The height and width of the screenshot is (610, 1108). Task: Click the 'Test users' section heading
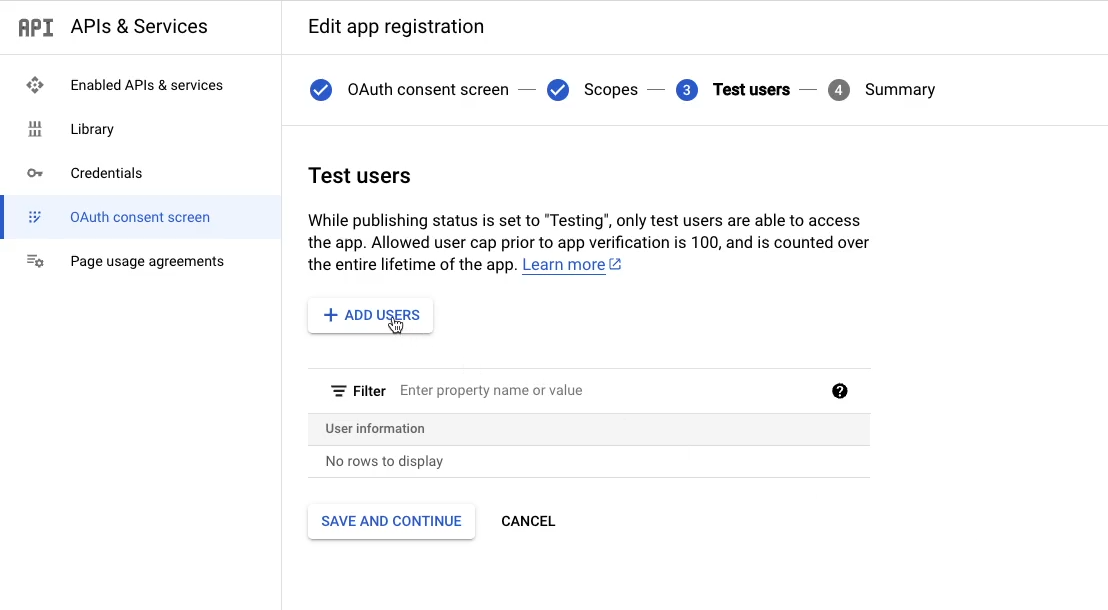click(x=359, y=175)
